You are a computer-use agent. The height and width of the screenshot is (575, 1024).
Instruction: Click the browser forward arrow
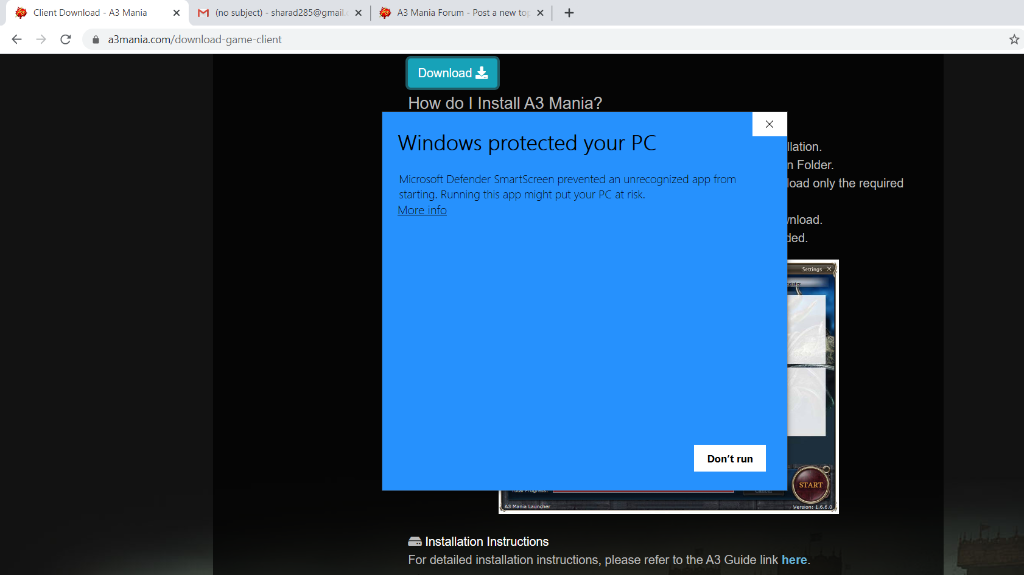[x=41, y=39]
